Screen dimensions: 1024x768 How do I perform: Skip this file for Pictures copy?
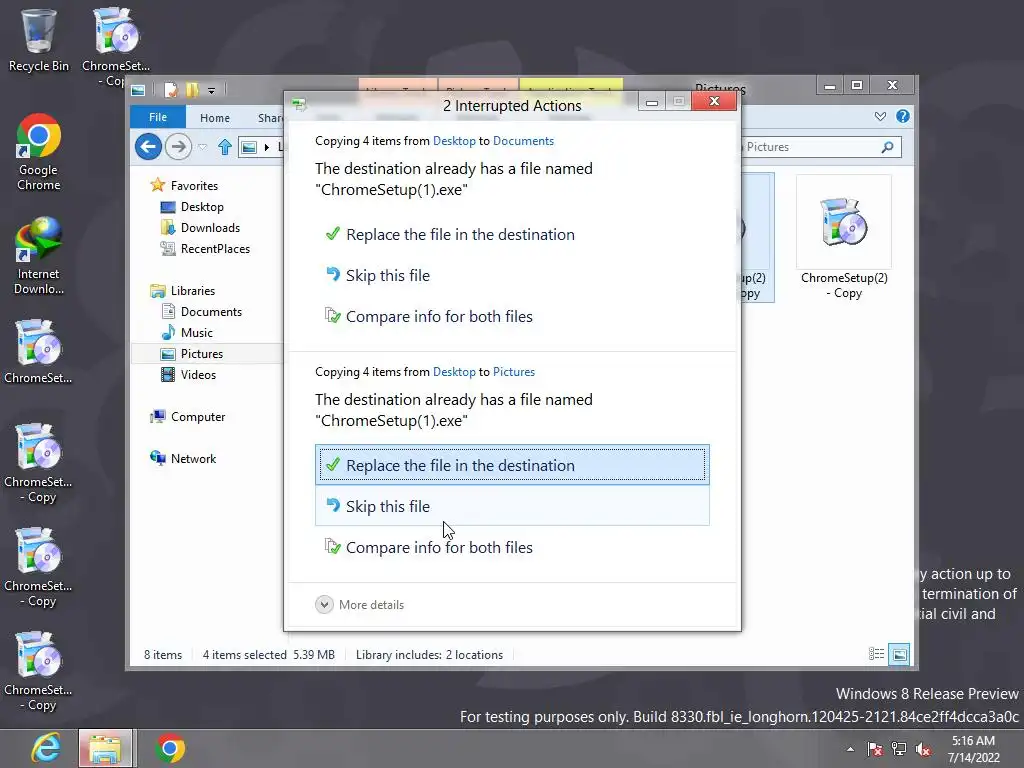pos(512,506)
